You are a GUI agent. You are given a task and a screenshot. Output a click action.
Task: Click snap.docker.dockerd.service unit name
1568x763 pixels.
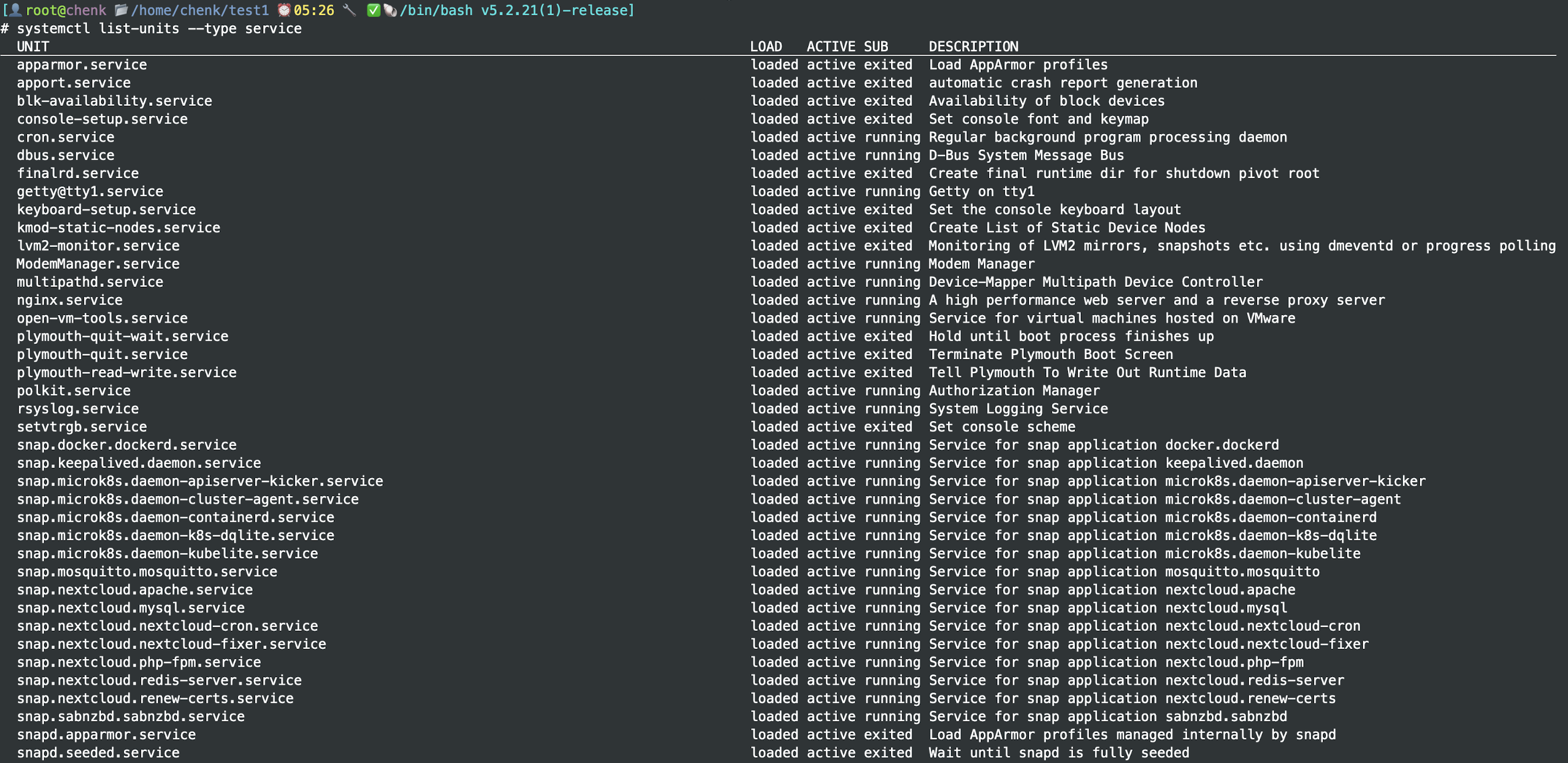click(x=126, y=444)
